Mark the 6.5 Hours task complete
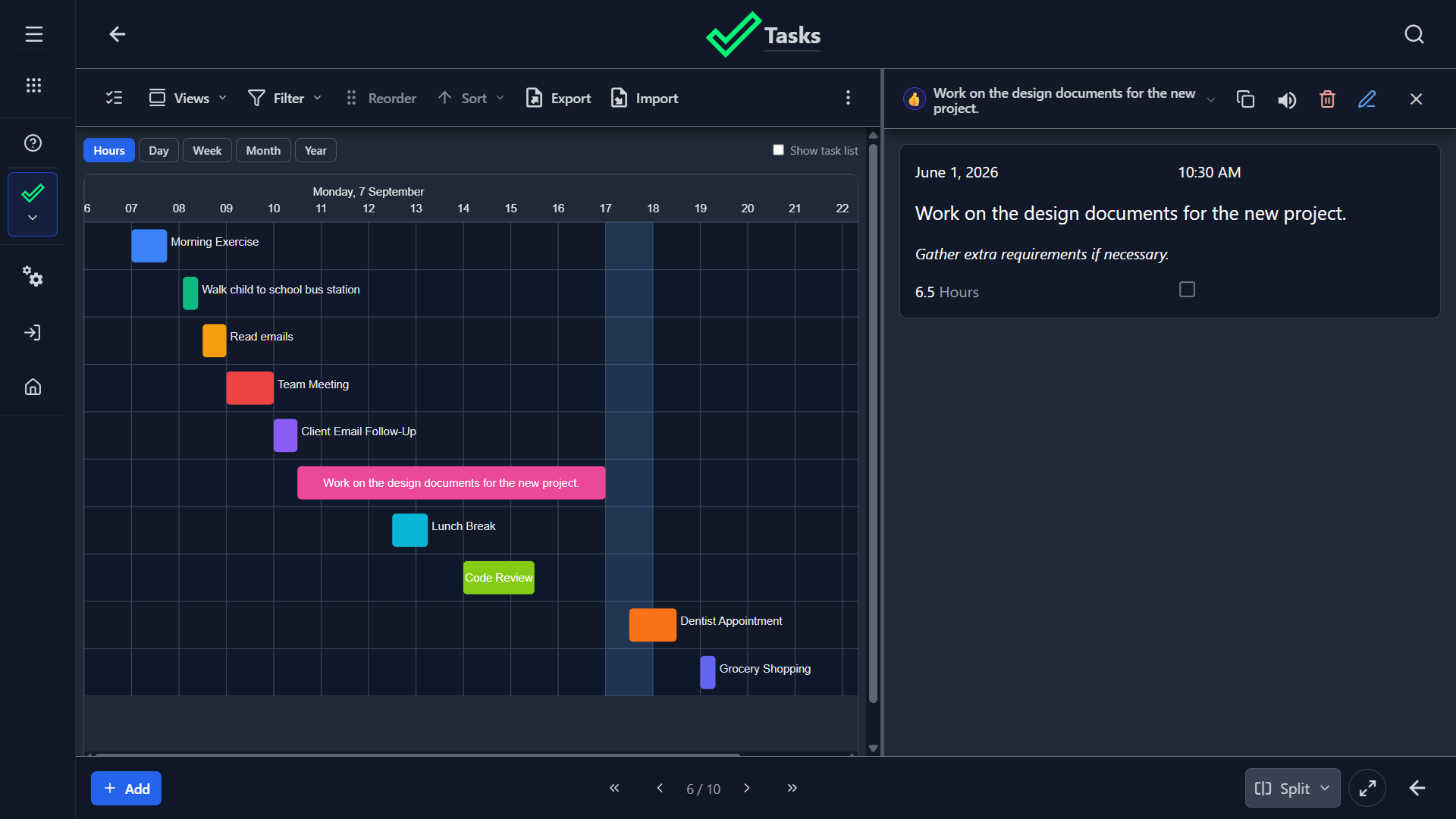 click(x=1187, y=290)
